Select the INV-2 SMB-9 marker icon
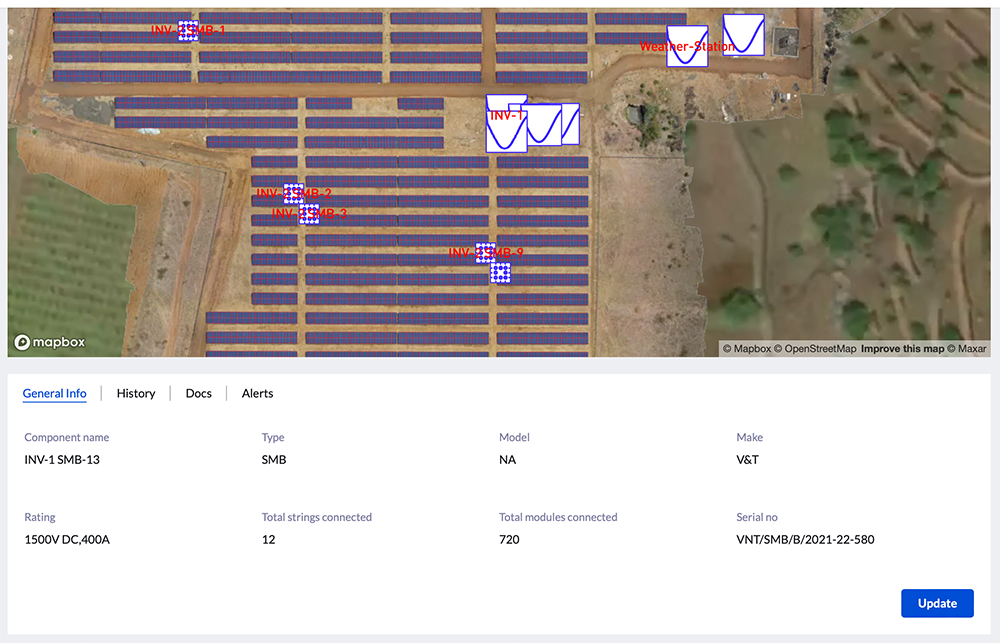This screenshot has width=1000, height=643. pyautogui.click(x=485, y=253)
